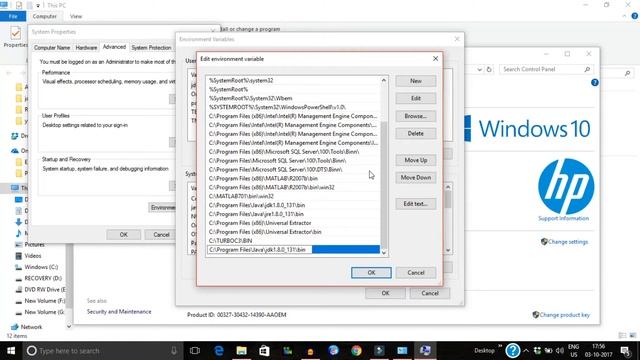Open the Security and Maintenance link
Viewport: 640px width, 360px height.
(119, 311)
